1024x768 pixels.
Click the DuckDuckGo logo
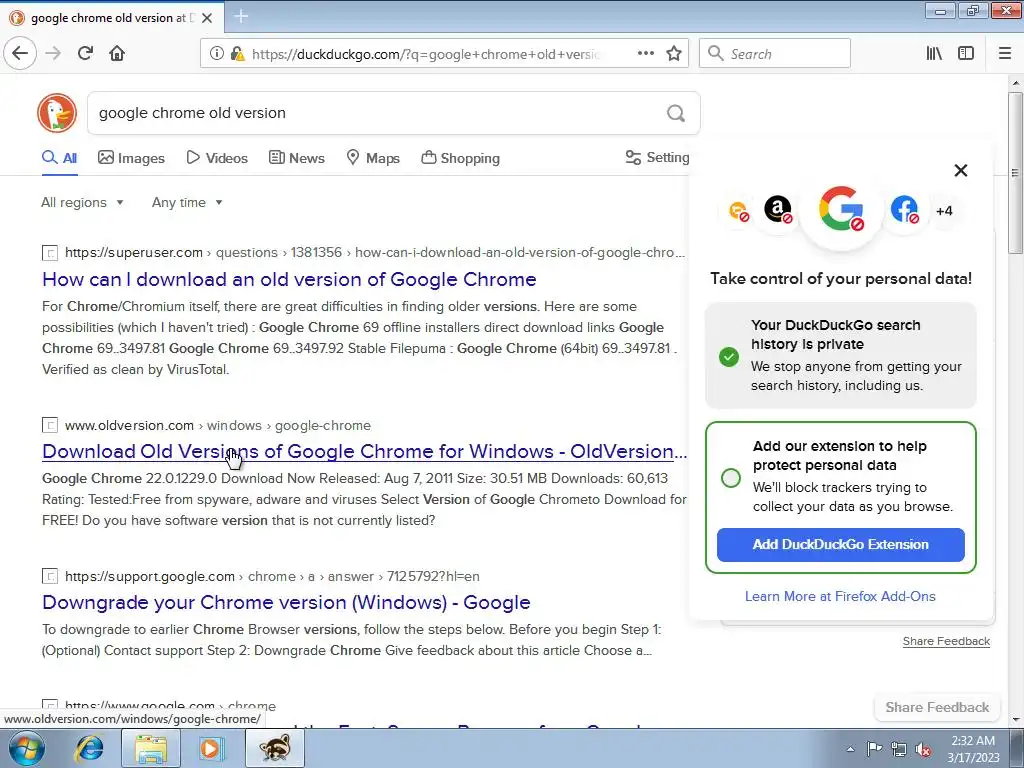click(57, 113)
